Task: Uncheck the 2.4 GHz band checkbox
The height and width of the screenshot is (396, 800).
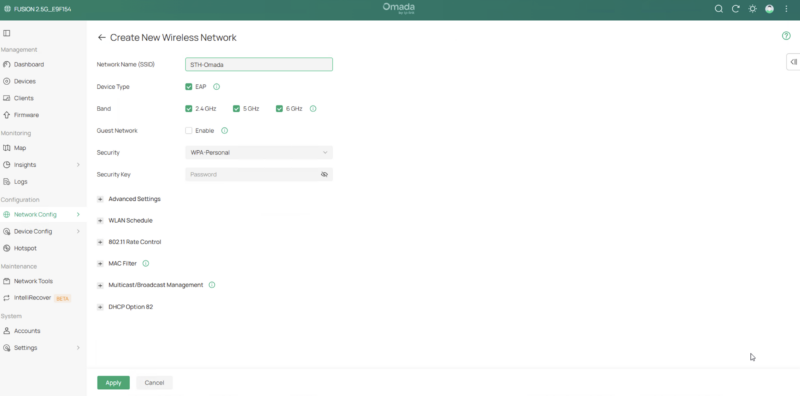Action: pyautogui.click(x=189, y=109)
